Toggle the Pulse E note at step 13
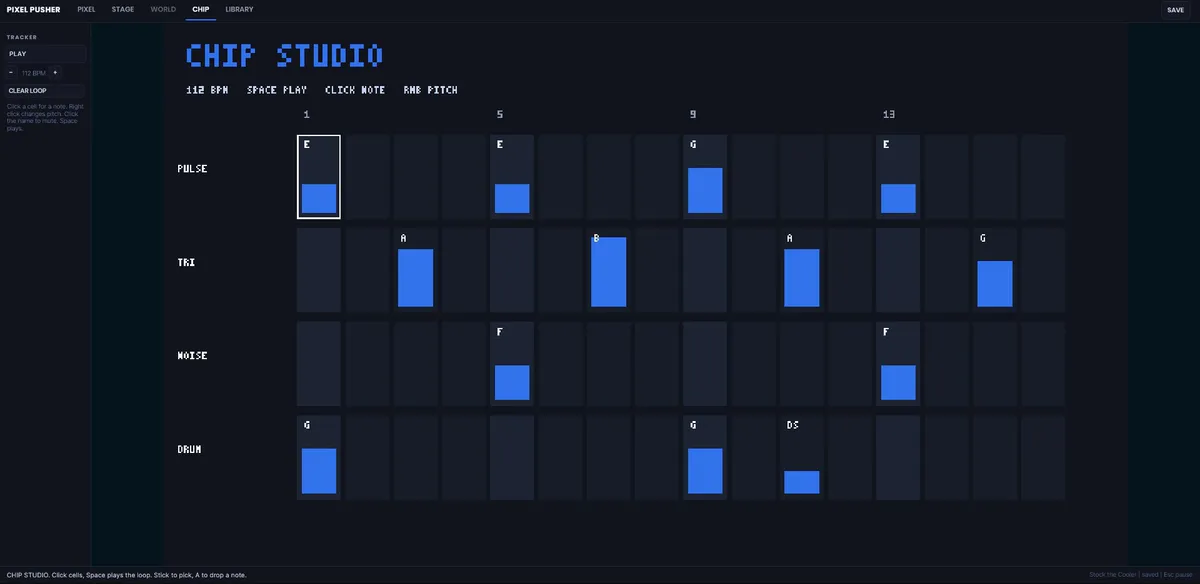The width and height of the screenshot is (1200, 584). point(898,177)
